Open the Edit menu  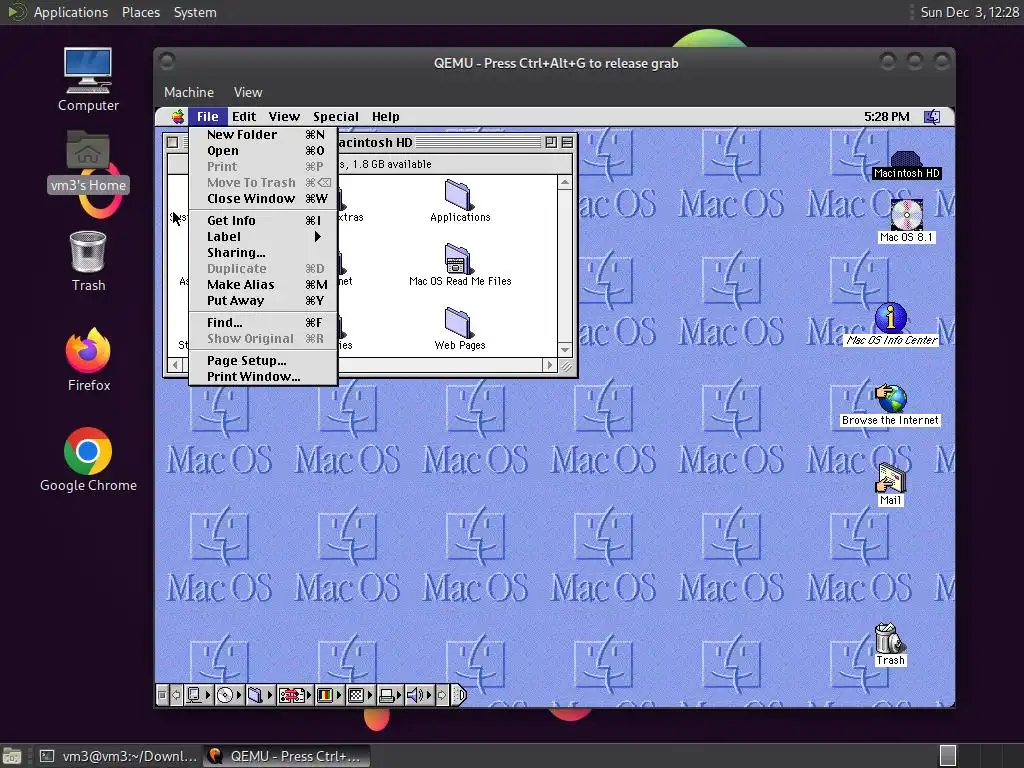pyautogui.click(x=244, y=116)
